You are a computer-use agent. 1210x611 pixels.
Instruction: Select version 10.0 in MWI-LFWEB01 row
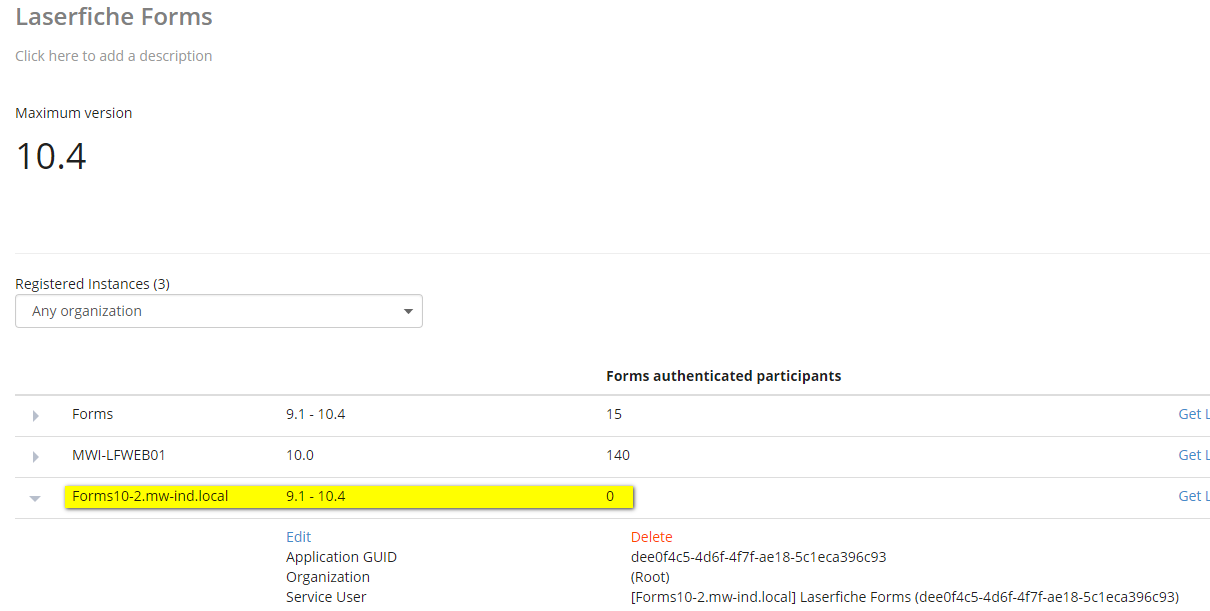(x=299, y=455)
